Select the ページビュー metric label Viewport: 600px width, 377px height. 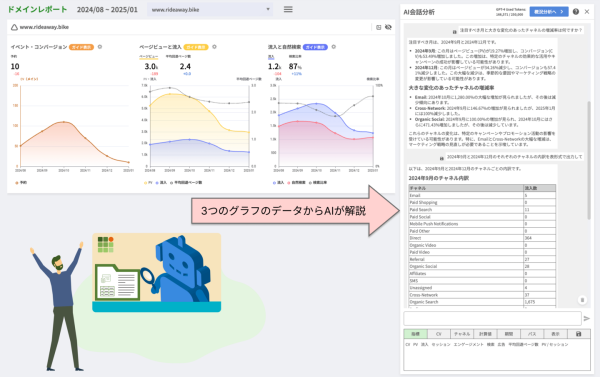(x=148, y=56)
